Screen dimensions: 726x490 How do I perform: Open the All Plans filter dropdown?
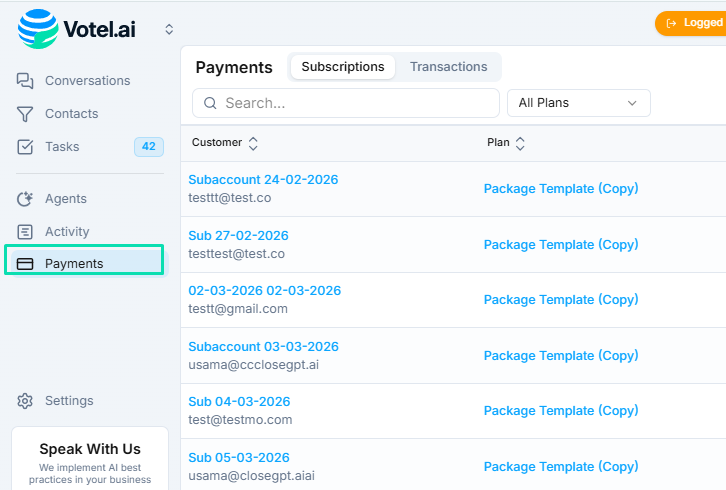click(579, 103)
